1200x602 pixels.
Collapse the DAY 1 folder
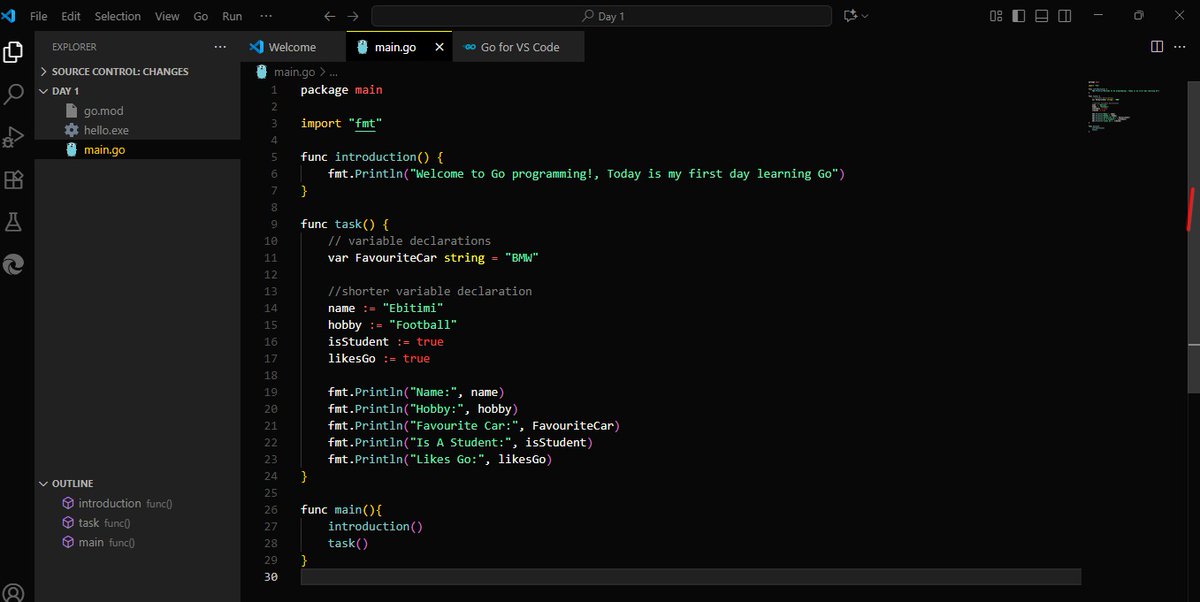(x=63, y=90)
